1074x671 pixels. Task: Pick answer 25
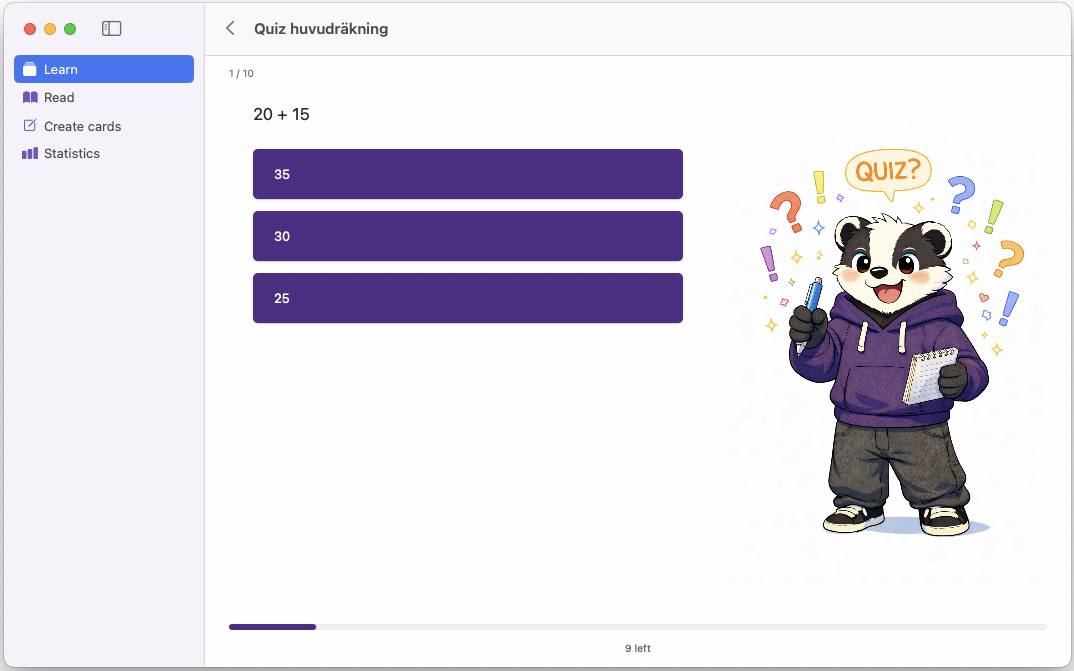pos(467,298)
